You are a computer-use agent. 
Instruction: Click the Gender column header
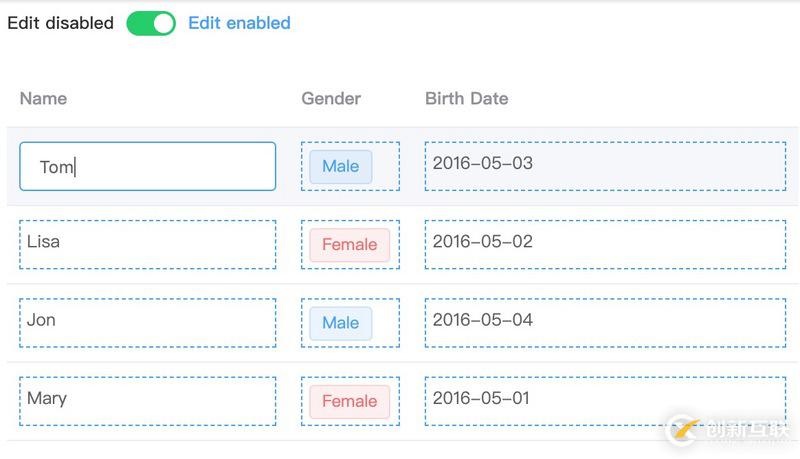331,98
